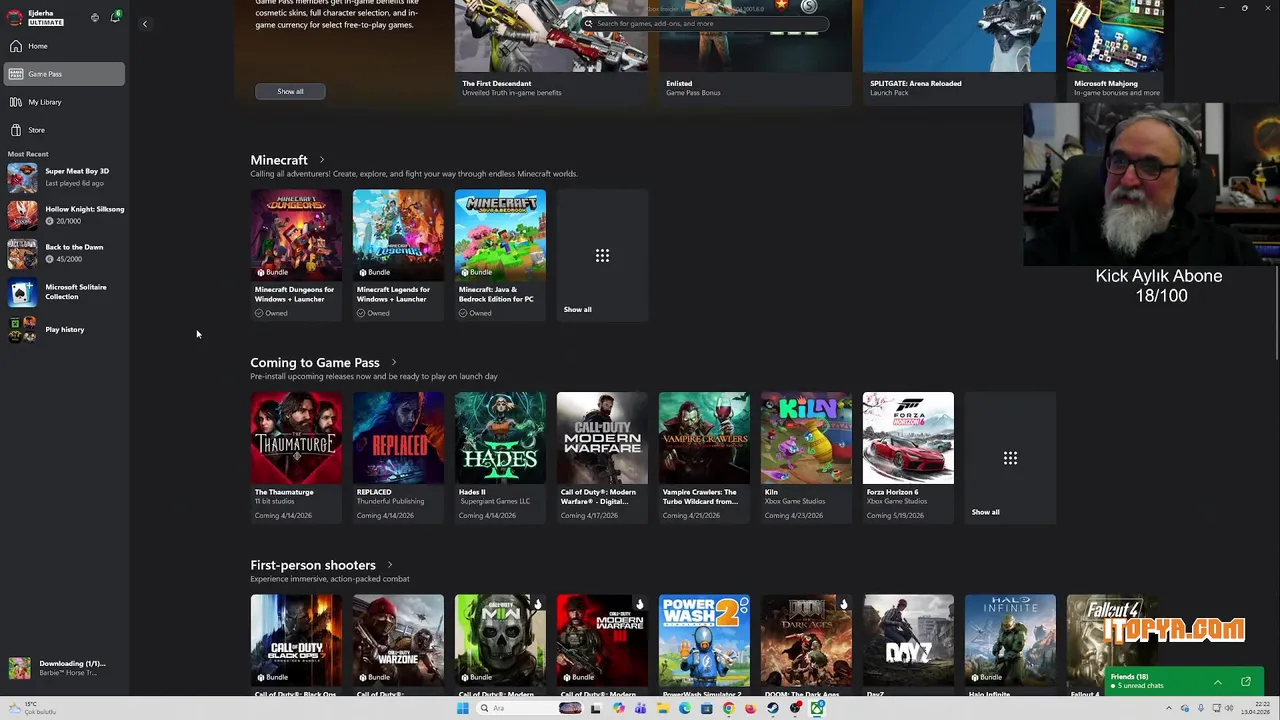This screenshot has height=720, width=1280.
Task: Open Minecraft Dungeons for Windows + Launcher
Action: point(296,255)
